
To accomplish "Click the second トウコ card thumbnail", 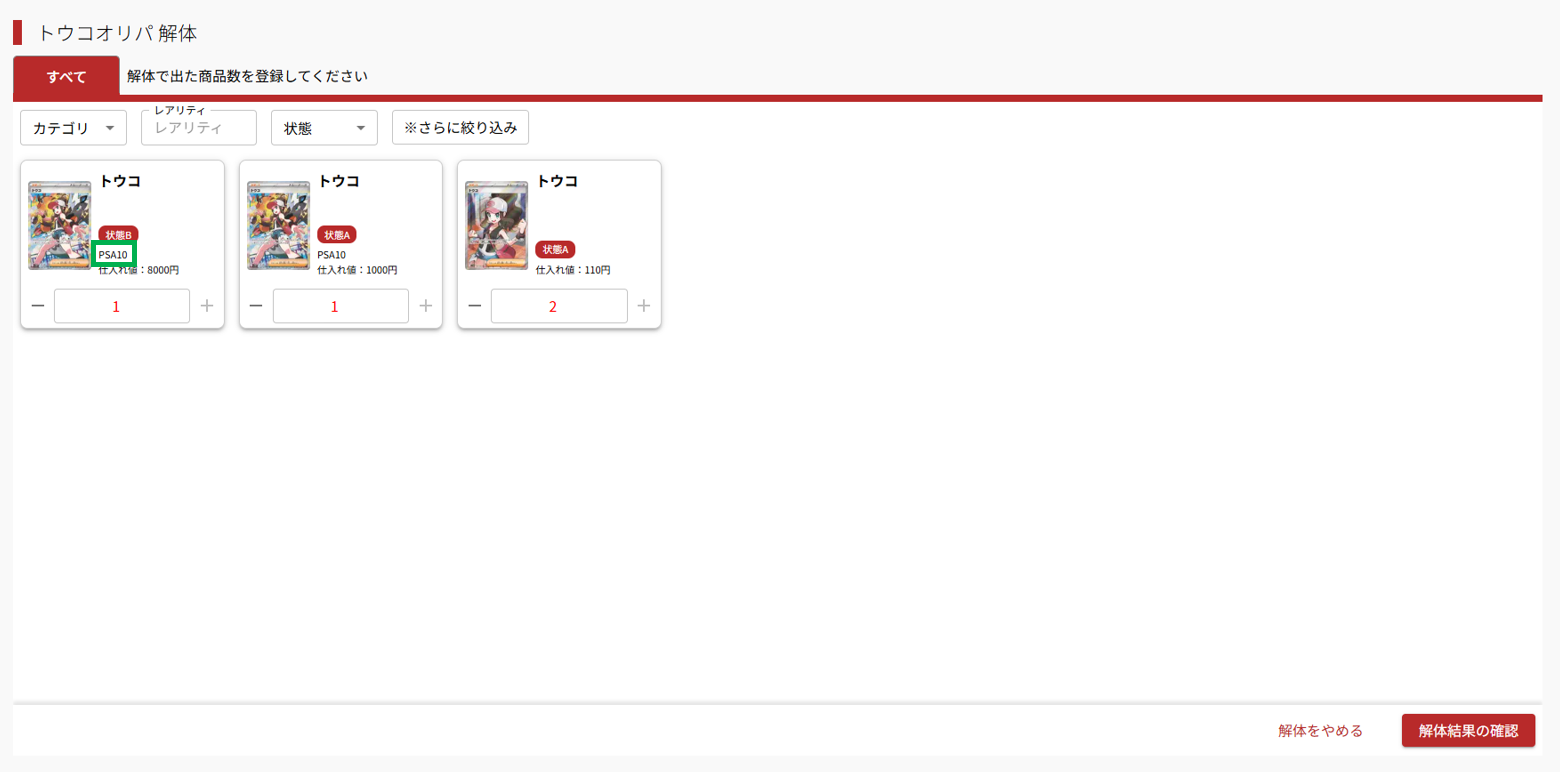I will [x=278, y=226].
